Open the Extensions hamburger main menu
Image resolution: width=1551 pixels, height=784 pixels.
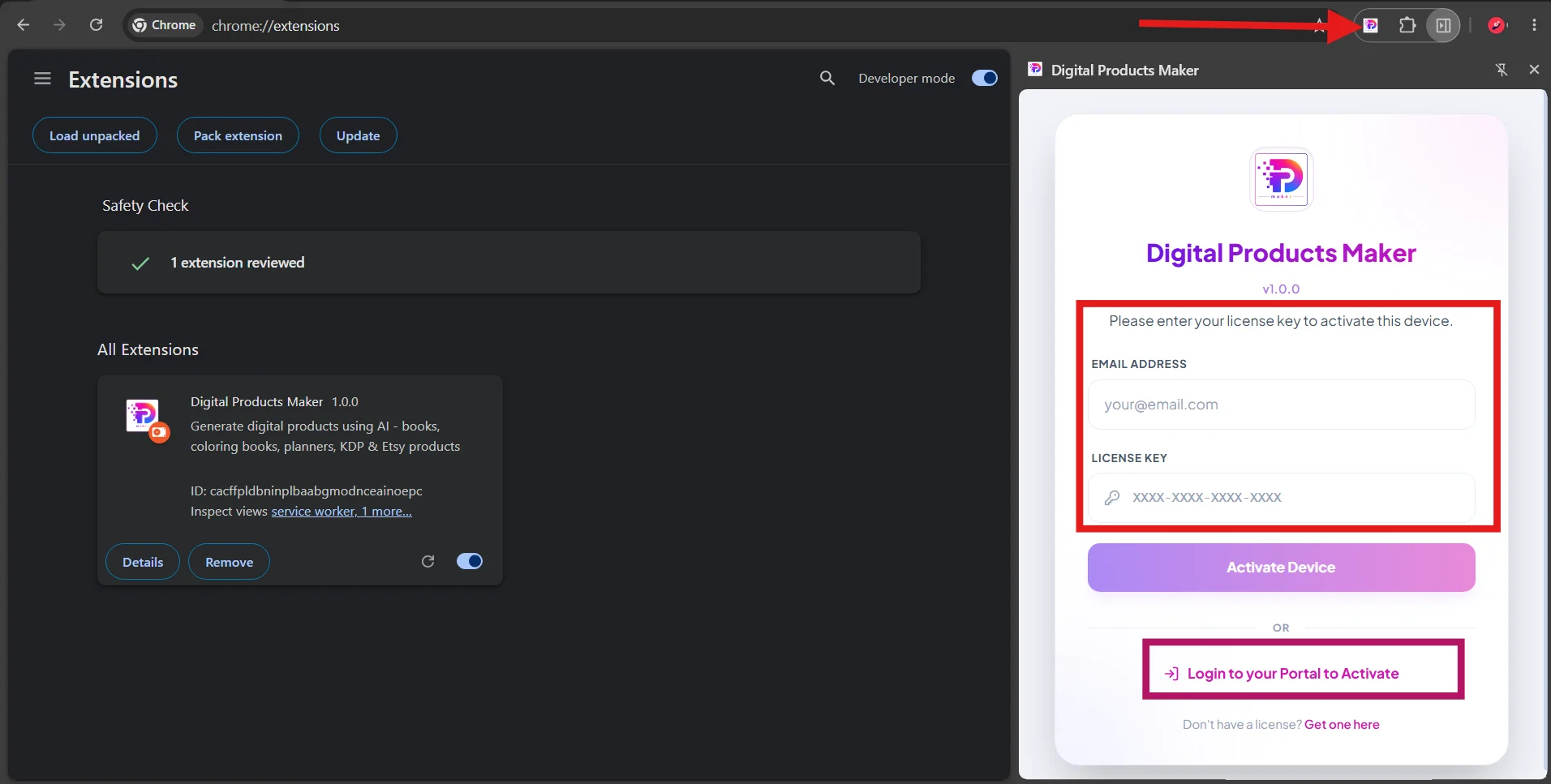(42, 79)
